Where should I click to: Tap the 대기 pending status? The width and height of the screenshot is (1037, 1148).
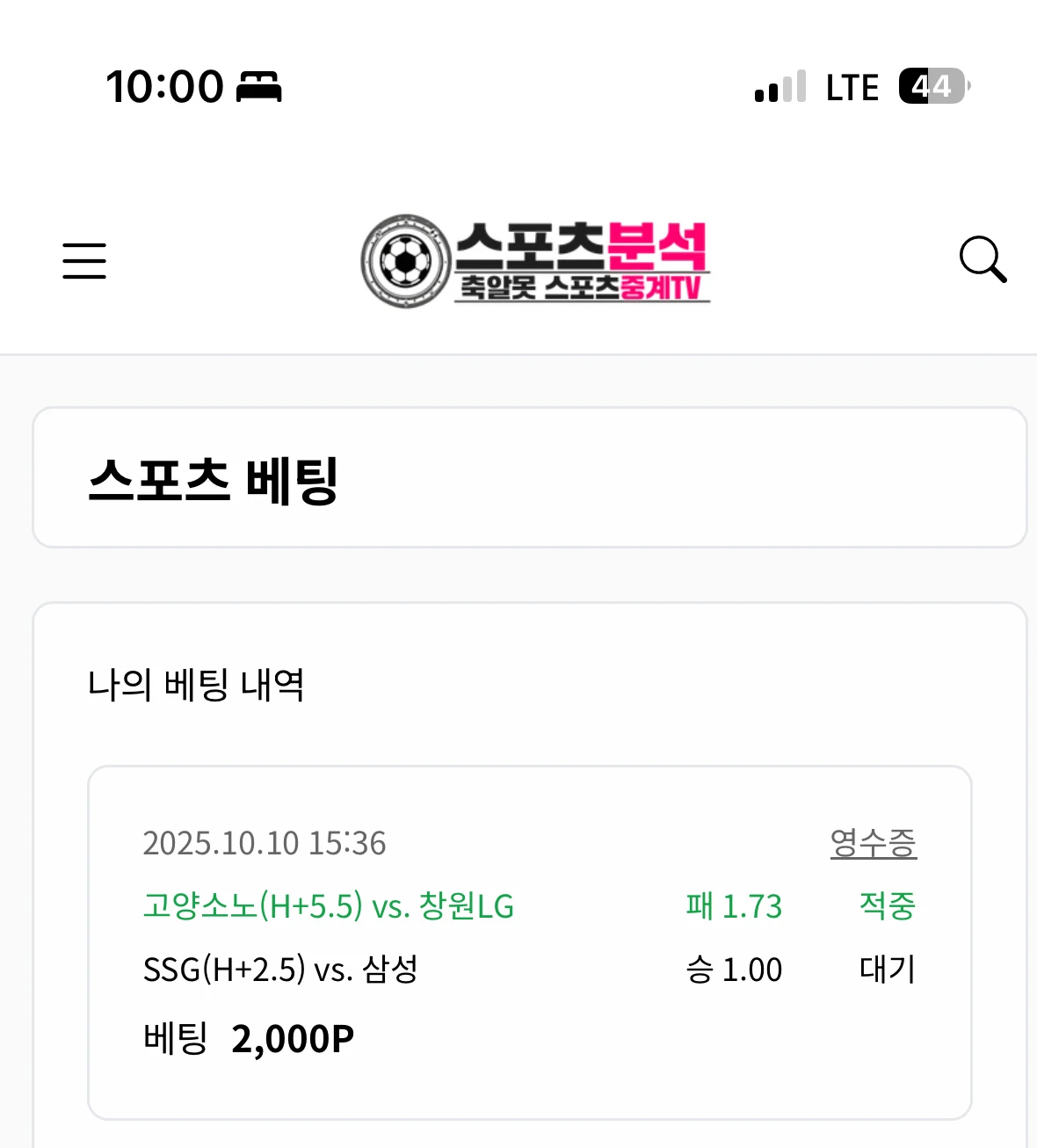887,970
